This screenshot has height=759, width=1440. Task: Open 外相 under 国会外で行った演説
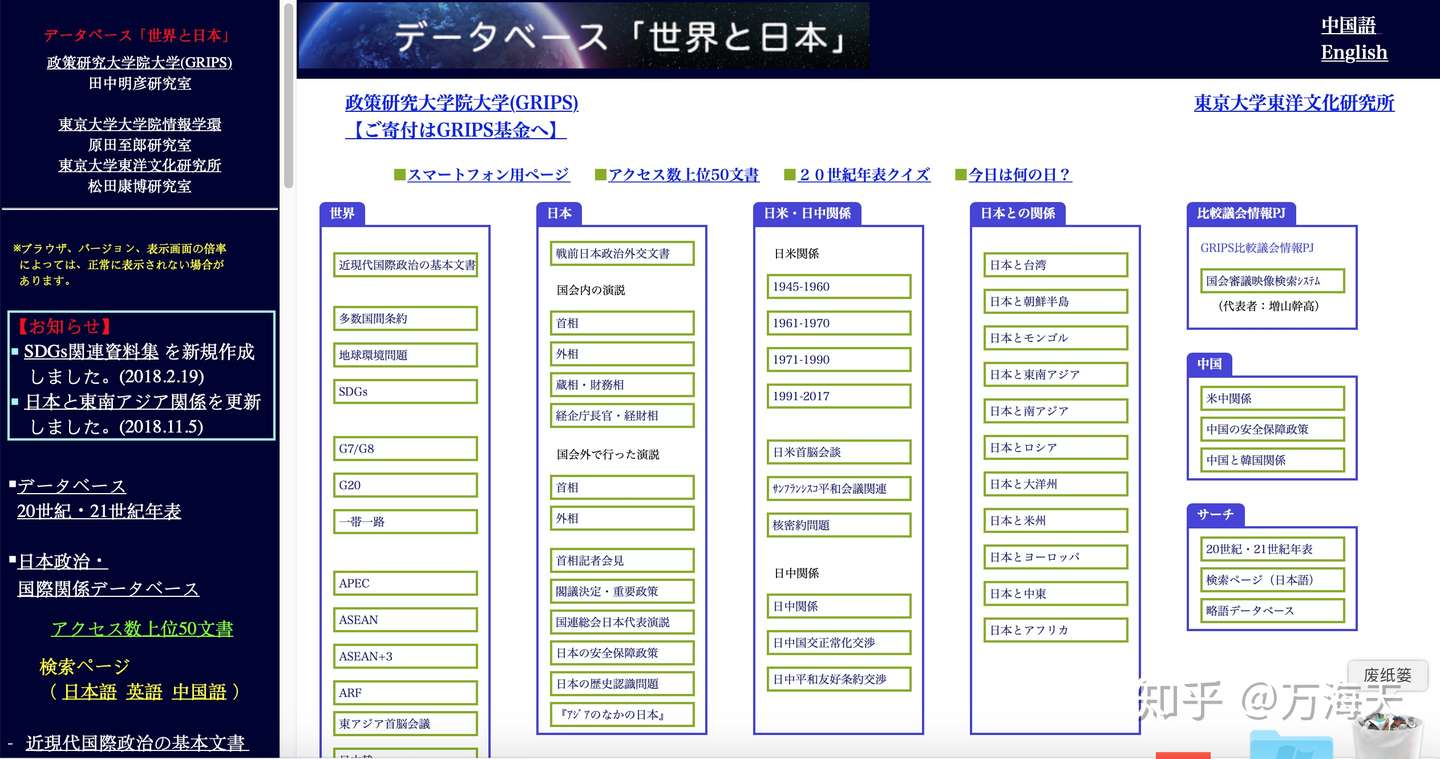tap(622, 518)
